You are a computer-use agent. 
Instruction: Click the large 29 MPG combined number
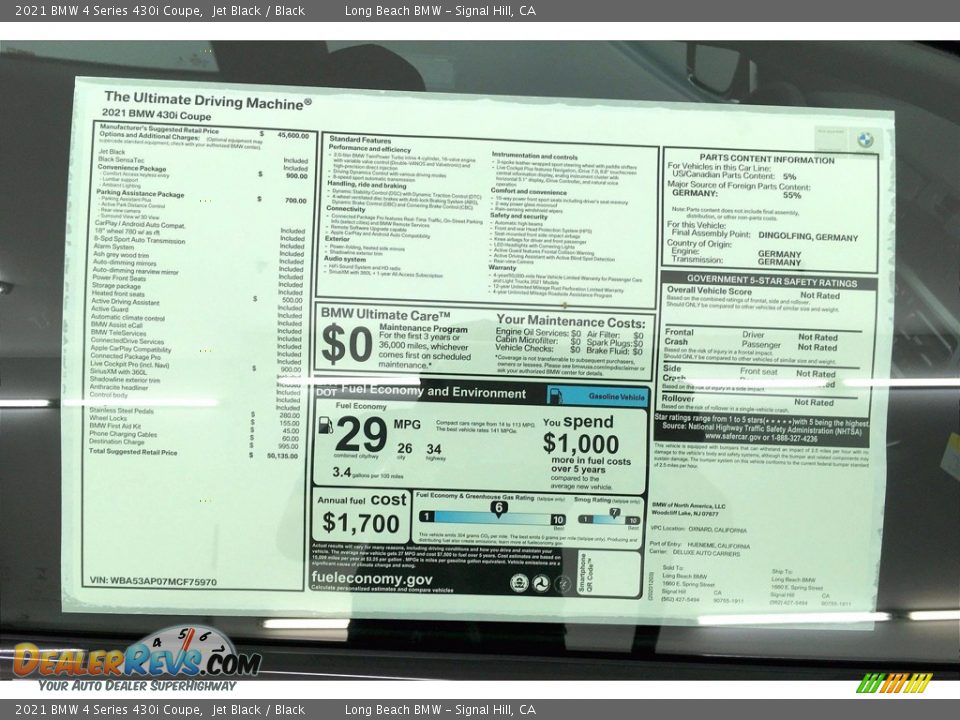pos(361,433)
